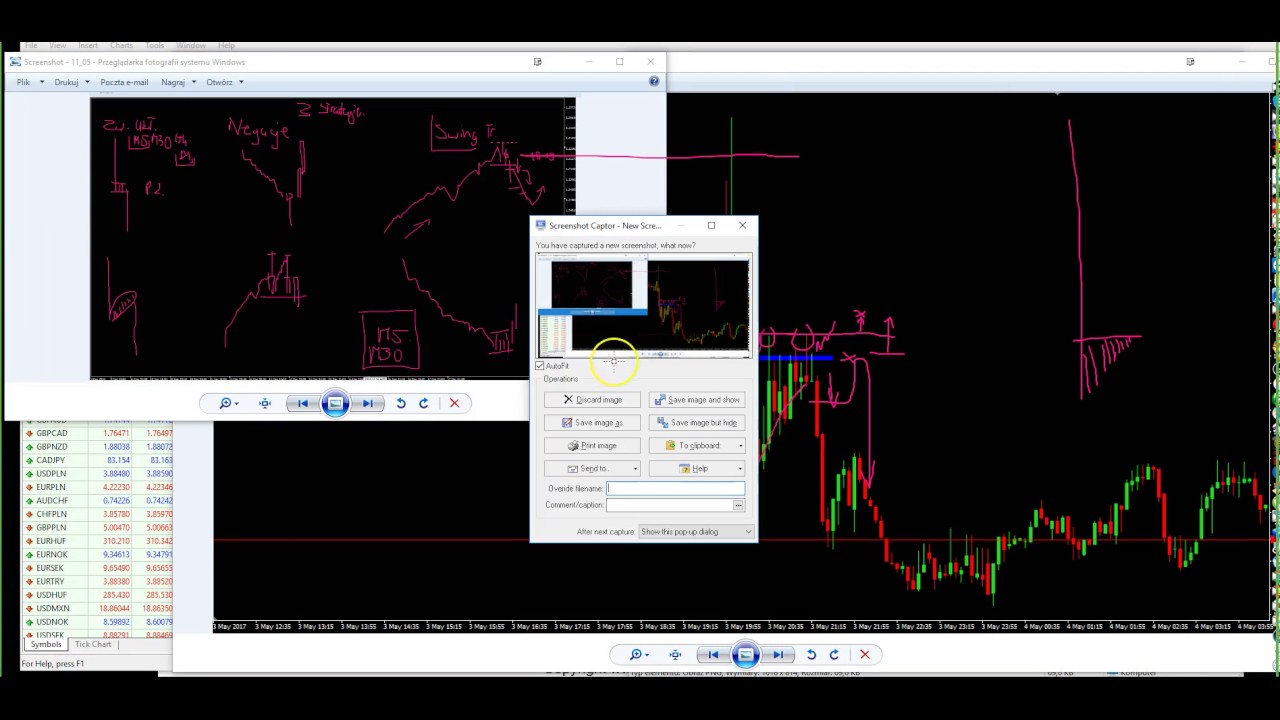Select GBPCAD row in Market Watch
The width and height of the screenshot is (1280, 720).
pyautogui.click(x=98, y=434)
